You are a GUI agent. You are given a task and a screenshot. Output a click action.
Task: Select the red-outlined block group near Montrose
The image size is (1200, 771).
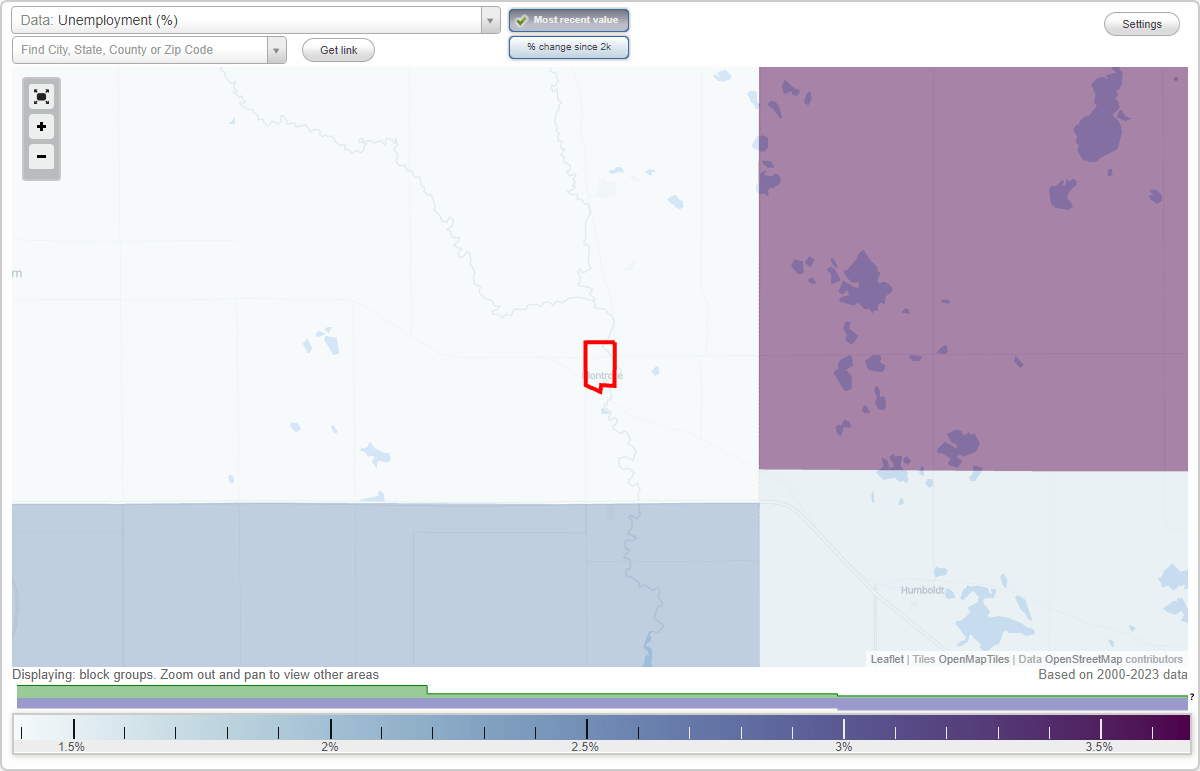pos(598,365)
